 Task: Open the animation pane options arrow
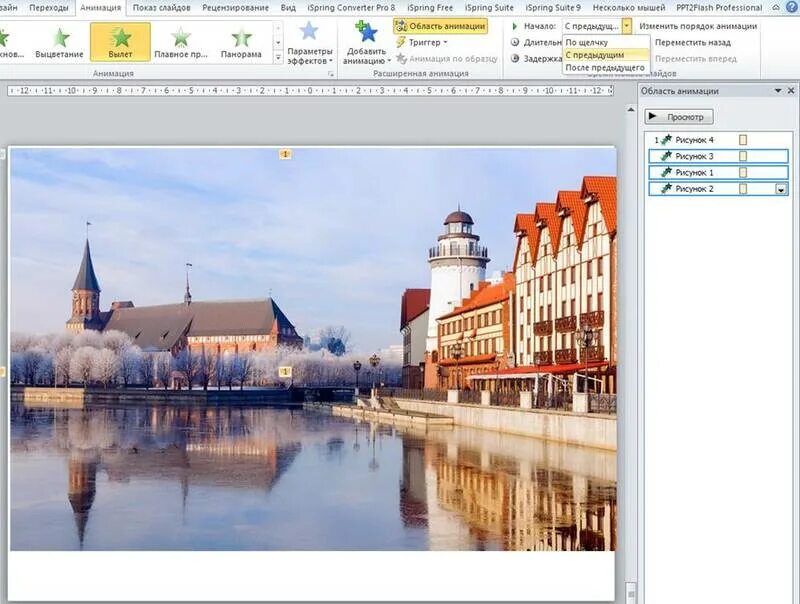[778, 90]
